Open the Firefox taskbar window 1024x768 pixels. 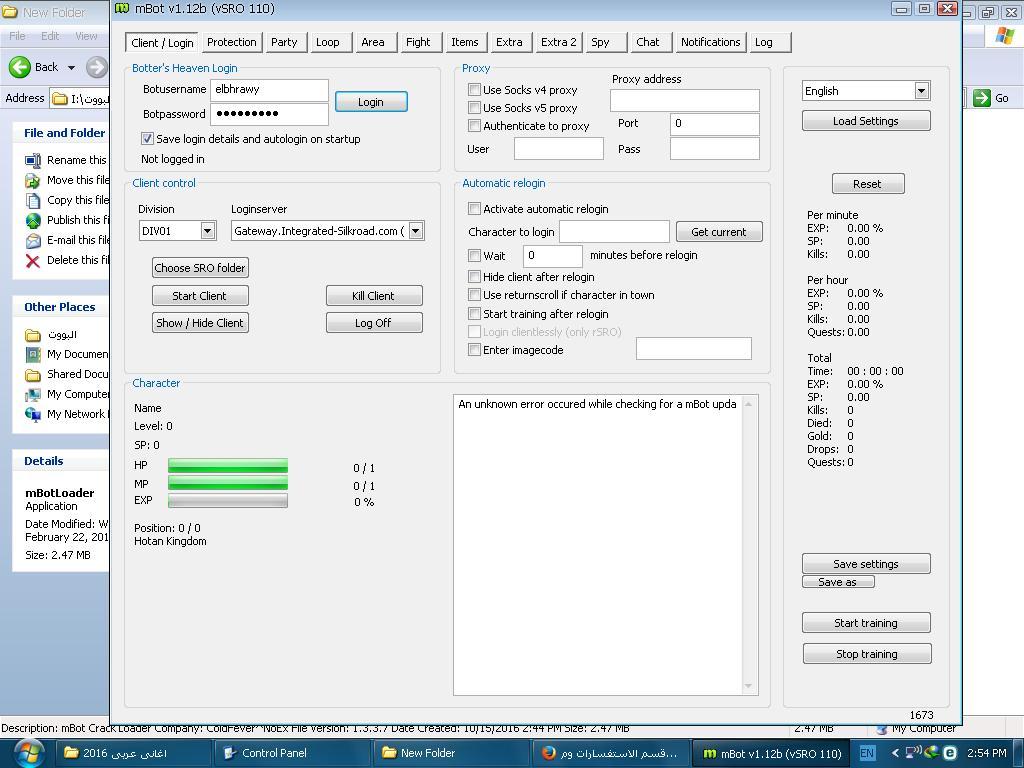point(610,753)
